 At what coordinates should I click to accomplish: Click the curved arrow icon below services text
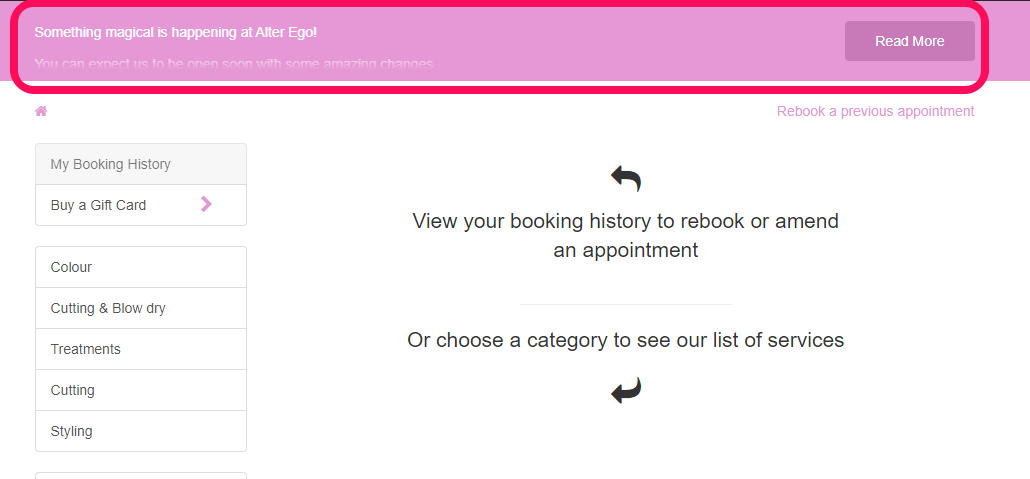tap(625, 390)
